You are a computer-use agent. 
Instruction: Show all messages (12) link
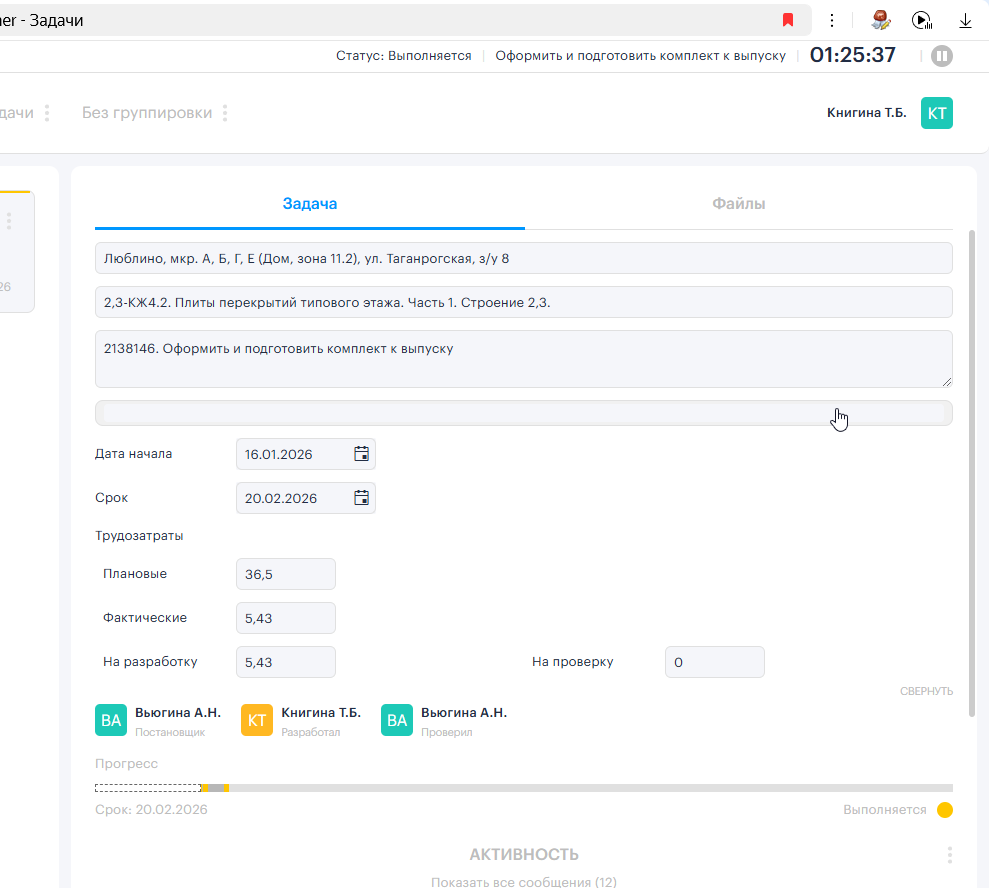click(x=524, y=882)
